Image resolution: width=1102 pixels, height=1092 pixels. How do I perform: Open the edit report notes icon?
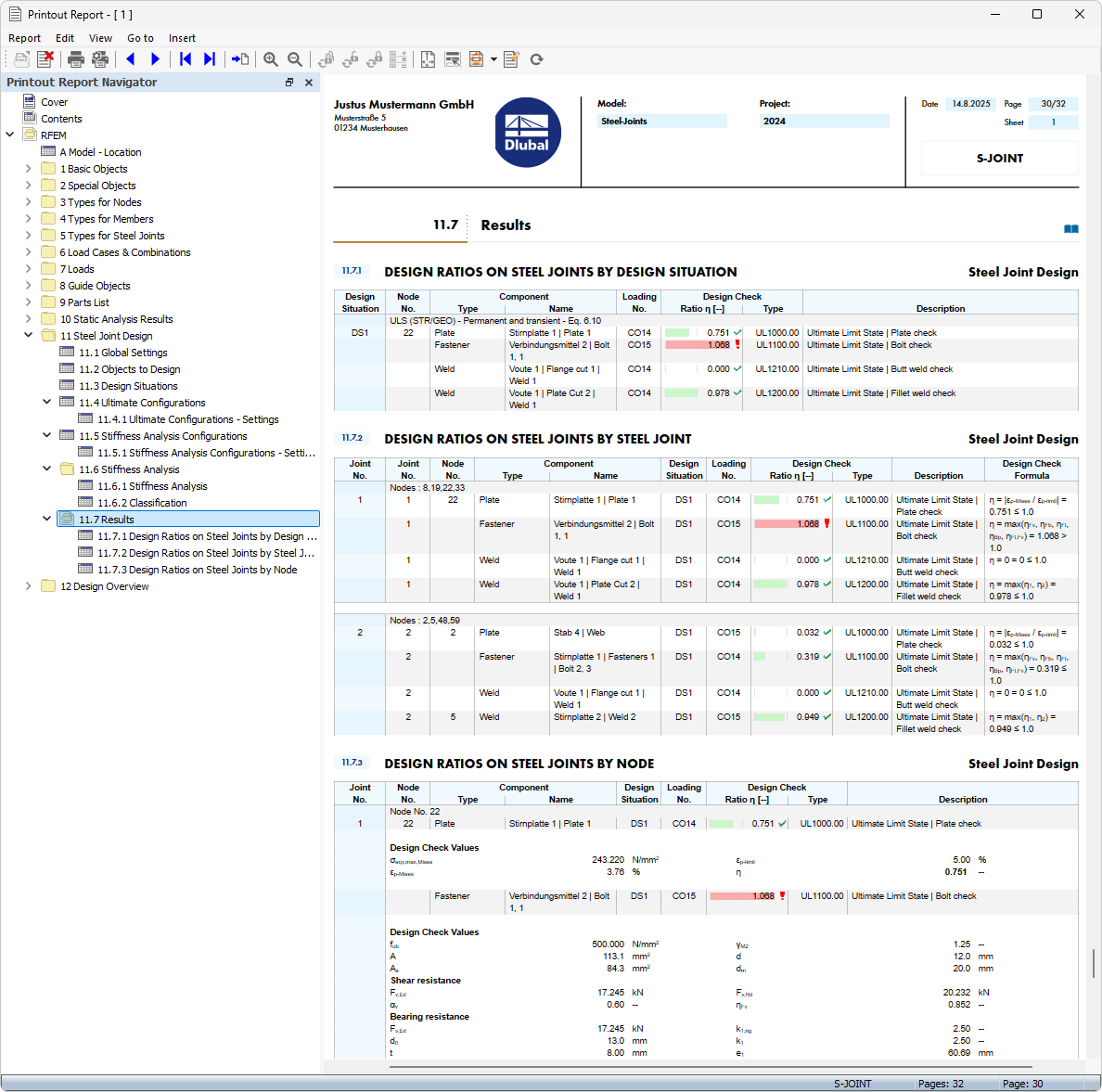pos(512,59)
